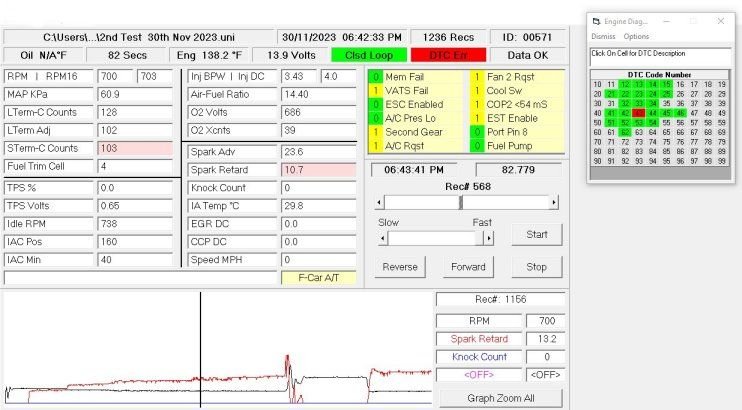Click the red DTC code 43 cell
742x410 pixels.
click(x=638, y=113)
